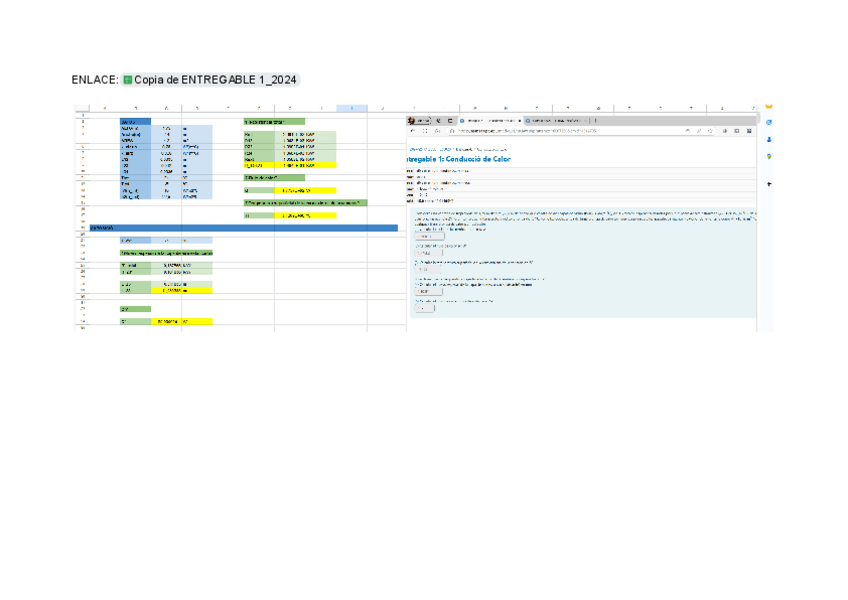
Task: Click the browser profile avatar picture
Action: pos(412,120)
